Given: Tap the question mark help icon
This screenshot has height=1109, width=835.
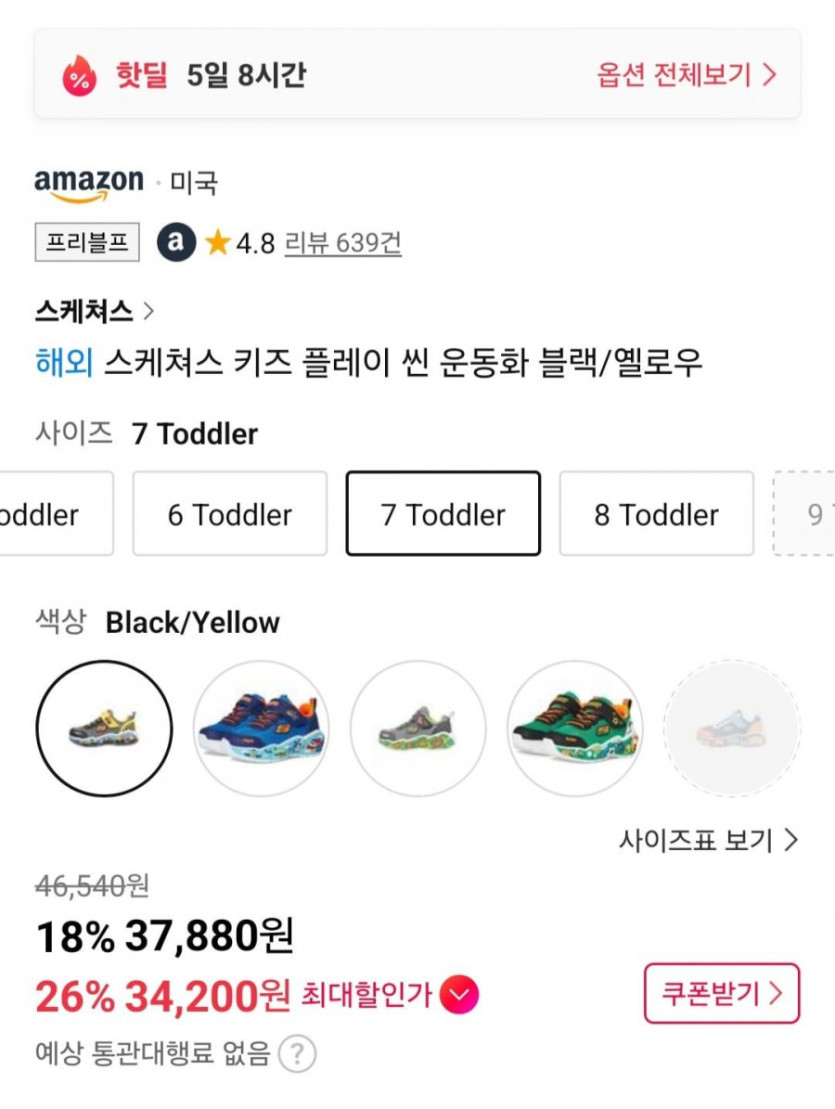Looking at the screenshot, I should 297,1053.
